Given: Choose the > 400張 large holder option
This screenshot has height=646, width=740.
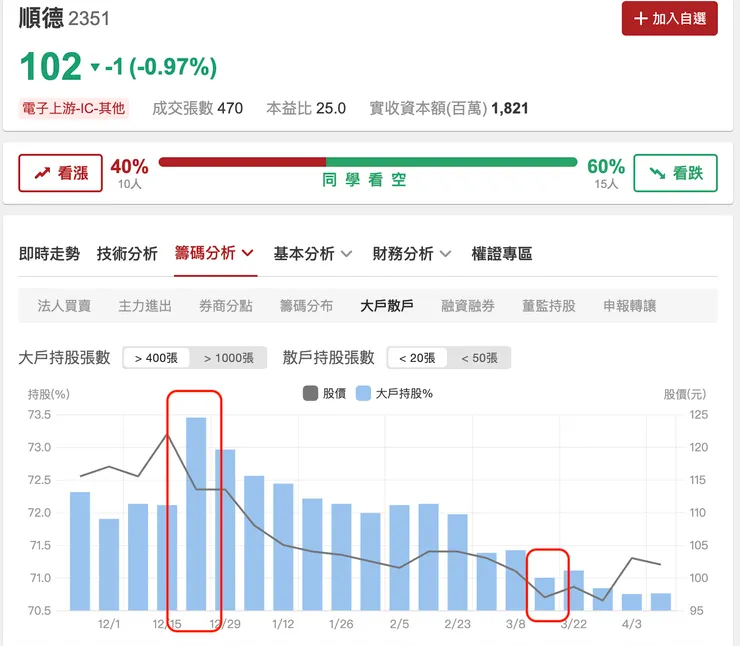Looking at the screenshot, I should pyautogui.click(x=156, y=358).
